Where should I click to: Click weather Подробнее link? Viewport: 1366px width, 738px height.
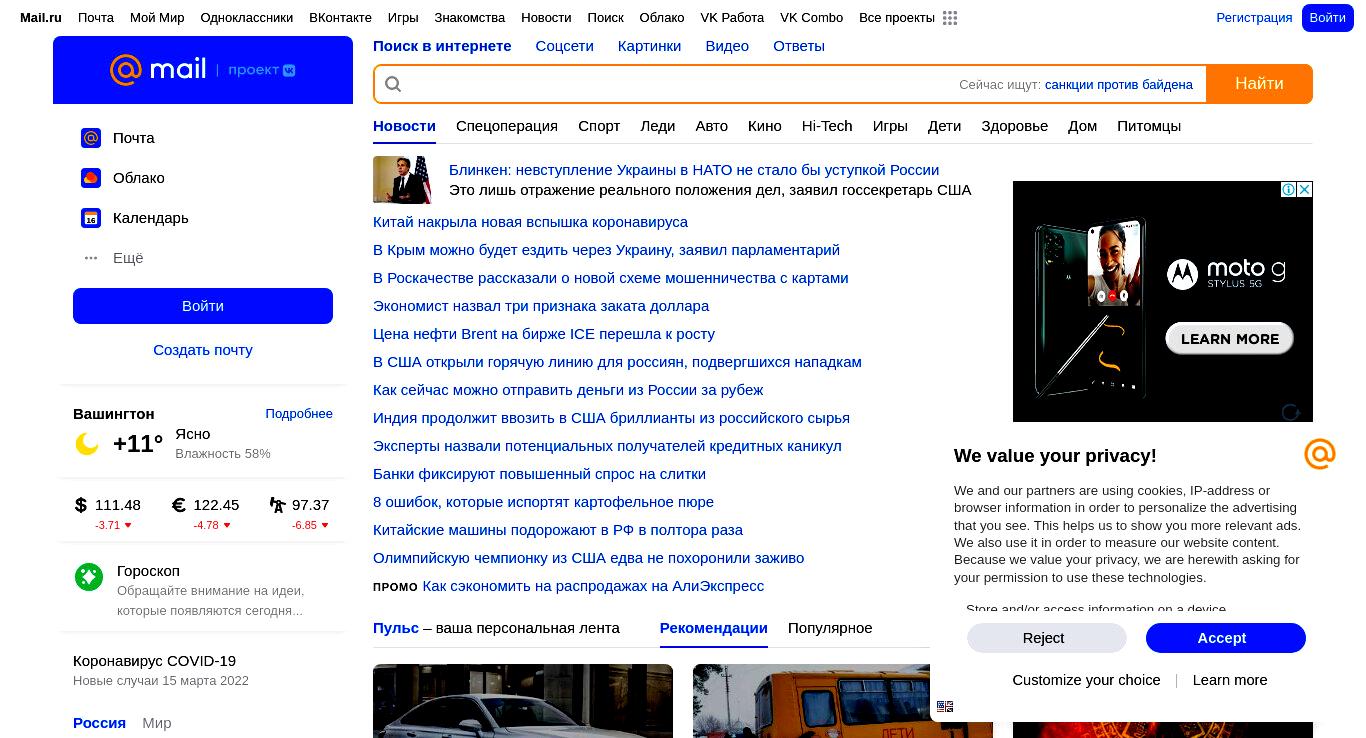(299, 414)
